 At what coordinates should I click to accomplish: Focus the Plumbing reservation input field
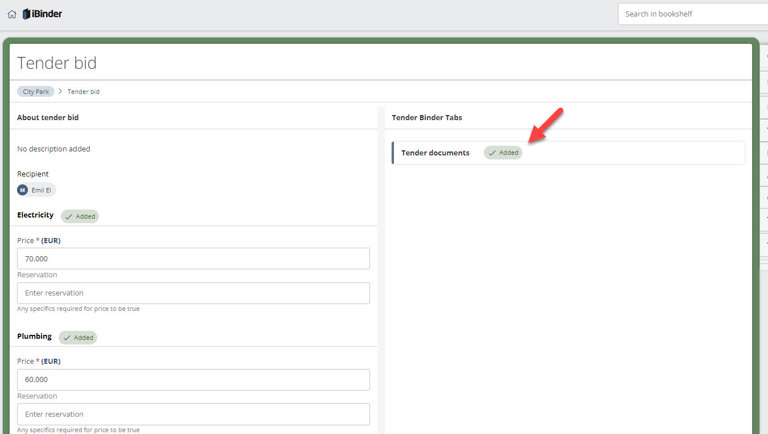(193, 414)
